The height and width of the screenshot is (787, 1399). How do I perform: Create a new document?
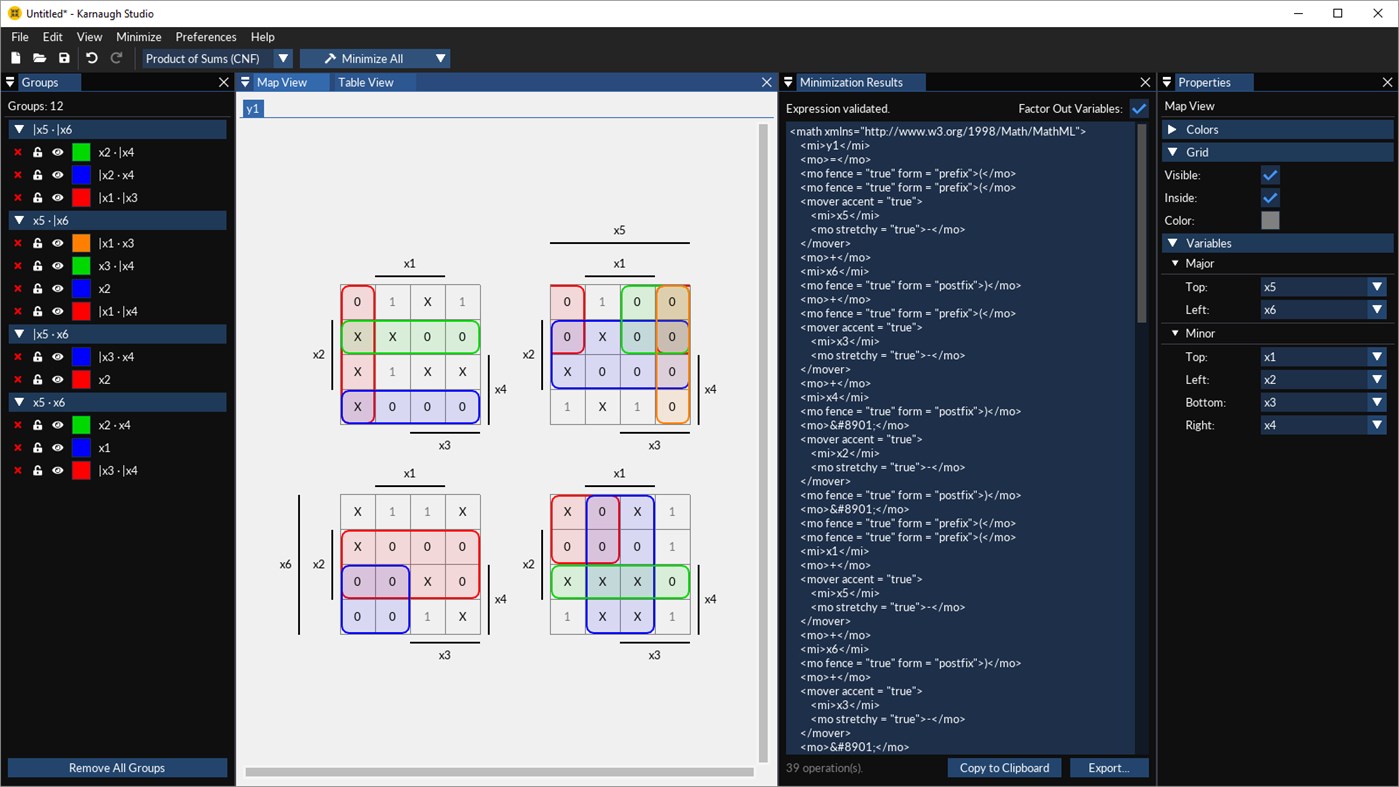[15, 58]
